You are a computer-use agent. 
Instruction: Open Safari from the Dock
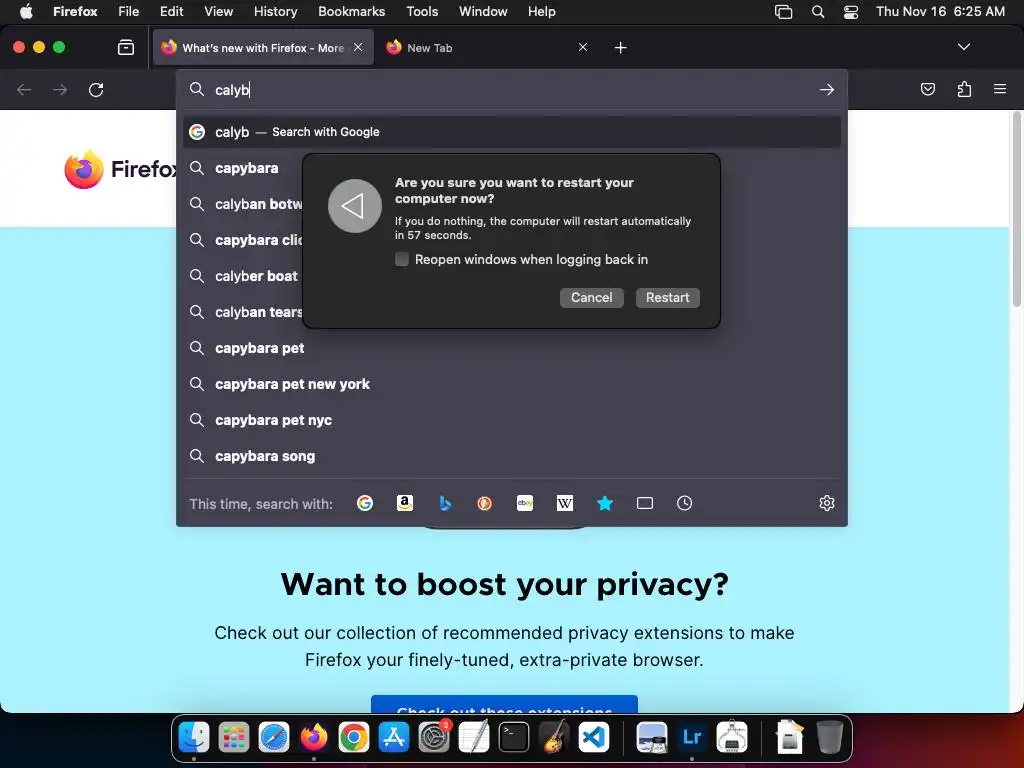[274, 737]
